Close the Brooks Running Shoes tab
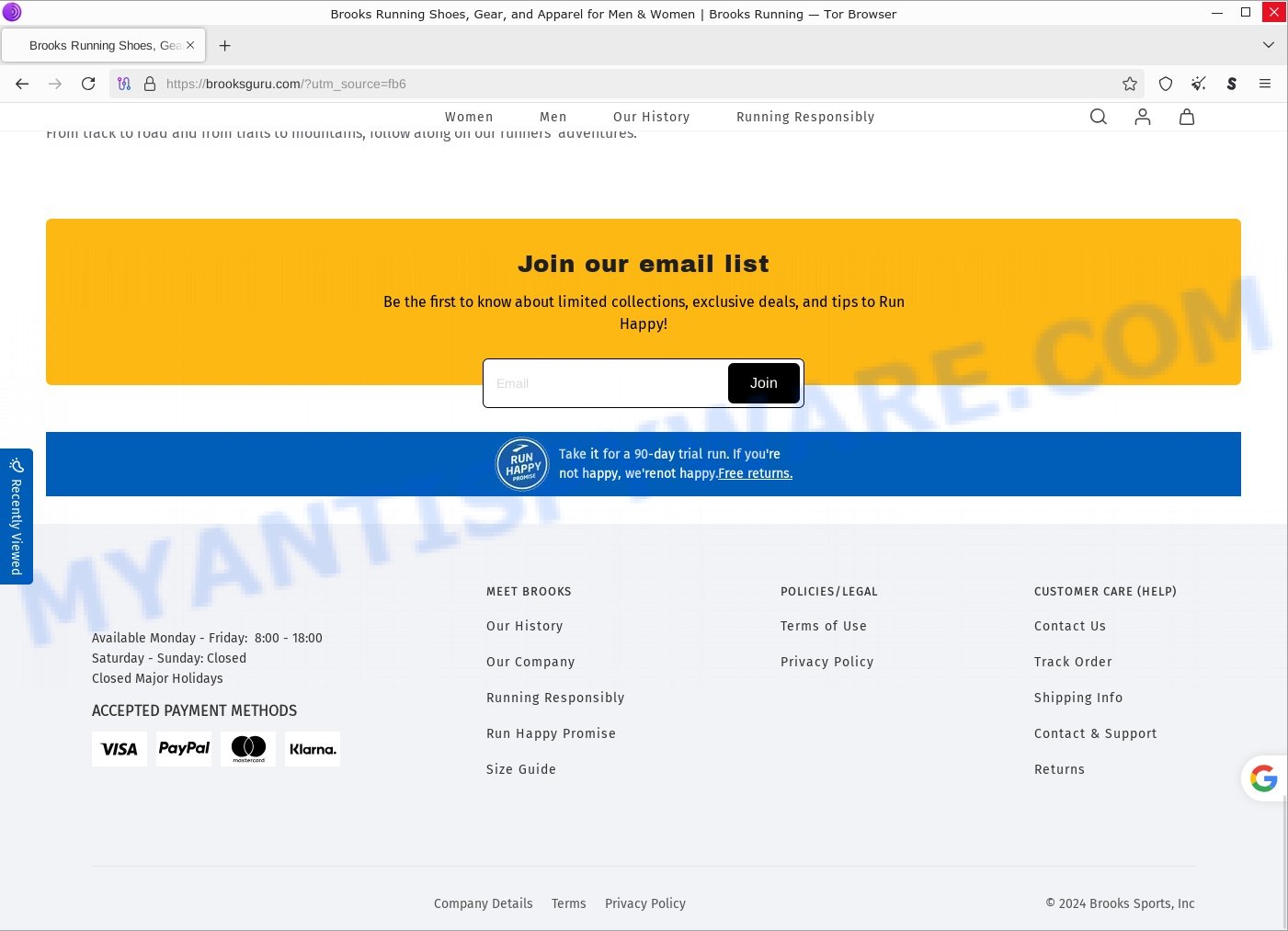This screenshot has height=931, width=1288. coord(190,45)
